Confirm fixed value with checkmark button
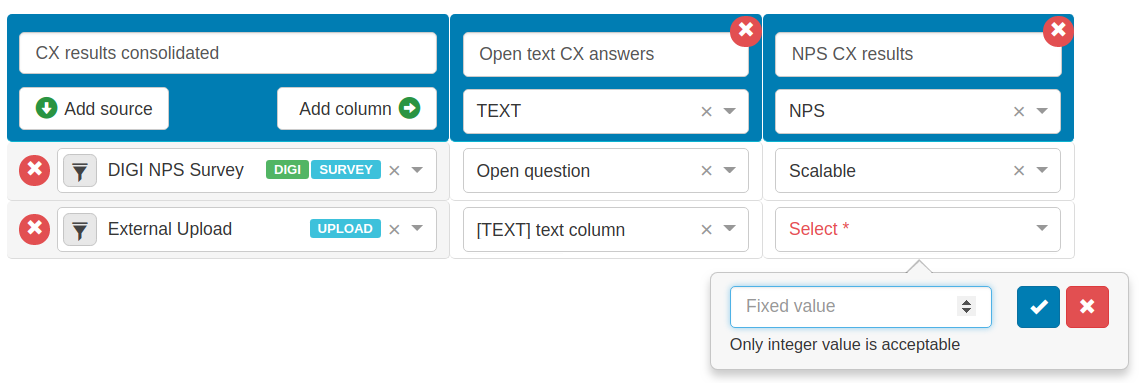 [1038, 307]
